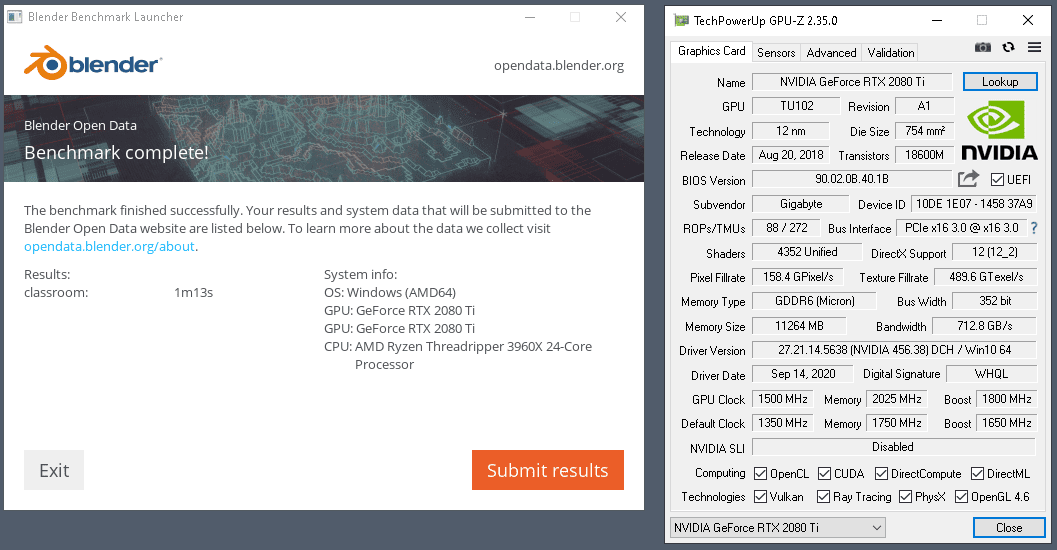Image resolution: width=1057 pixels, height=550 pixels.
Task: Click the Digital Signature WHQL field
Action: click(992, 374)
